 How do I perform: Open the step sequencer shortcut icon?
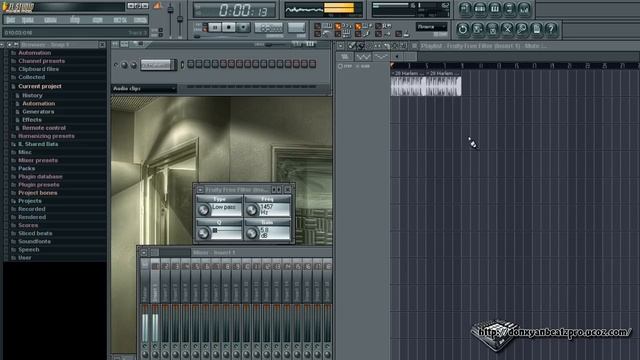click(x=480, y=8)
